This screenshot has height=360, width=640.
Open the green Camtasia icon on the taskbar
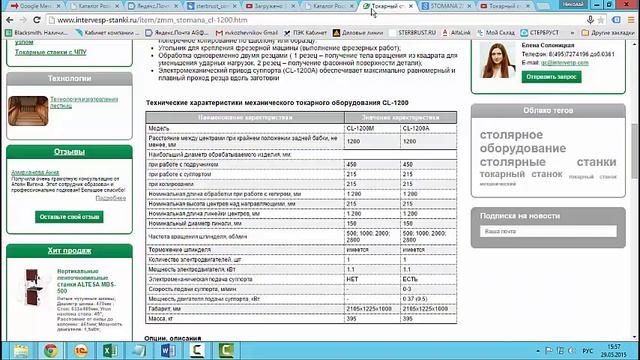click(x=226, y=351)
